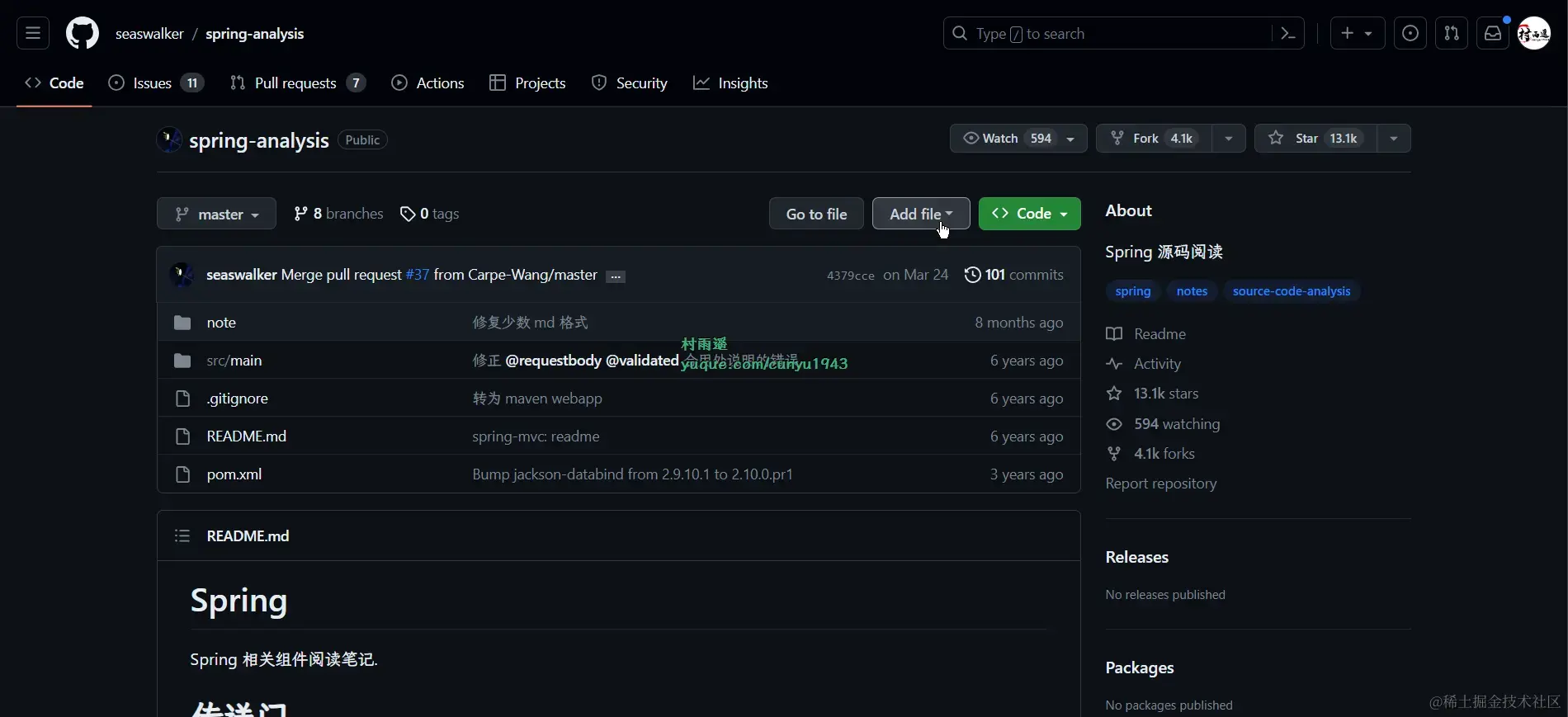Expand the fork options dropdown arrow
Viewport: 1568px width, 717px height.
1229,139
